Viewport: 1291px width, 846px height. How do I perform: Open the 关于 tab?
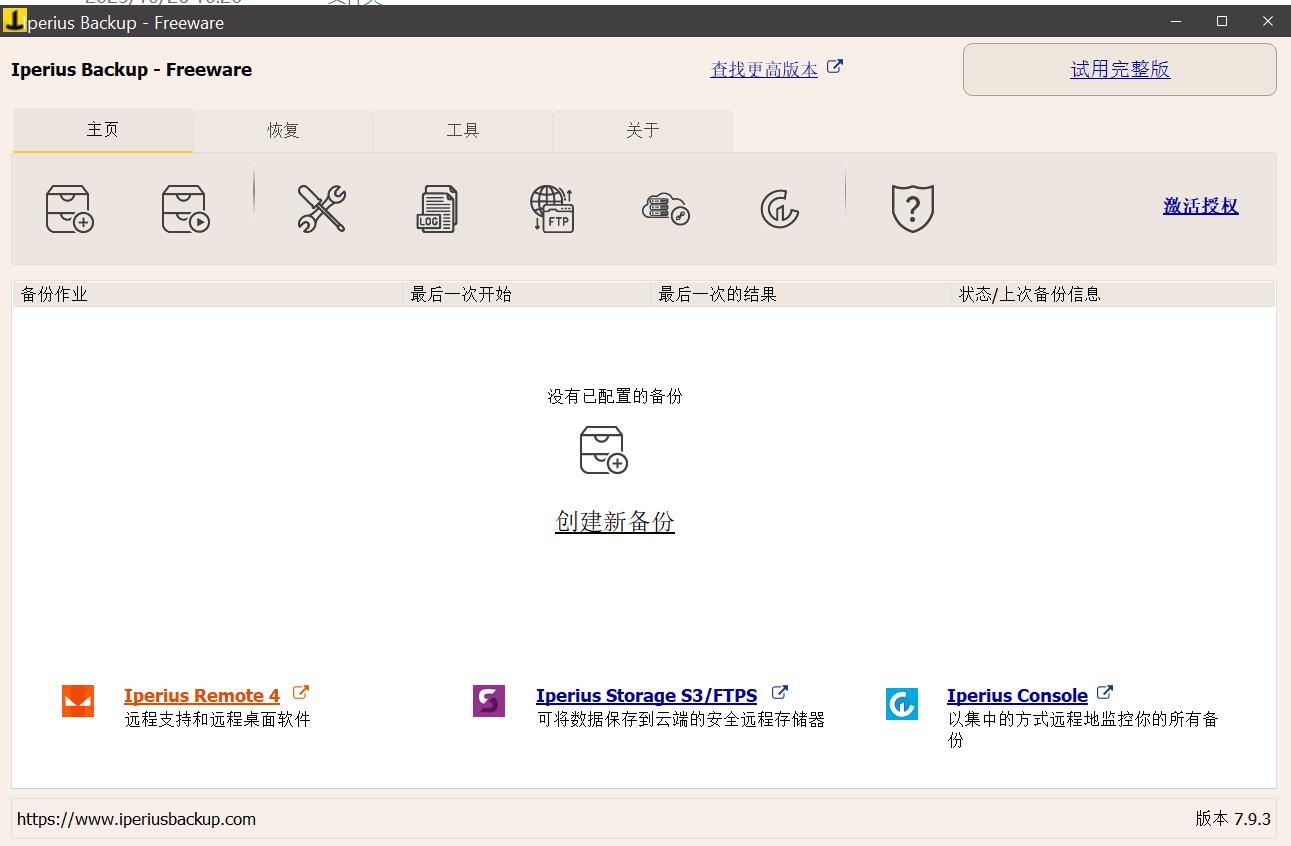pyautogui.click(x=643, y=130)
